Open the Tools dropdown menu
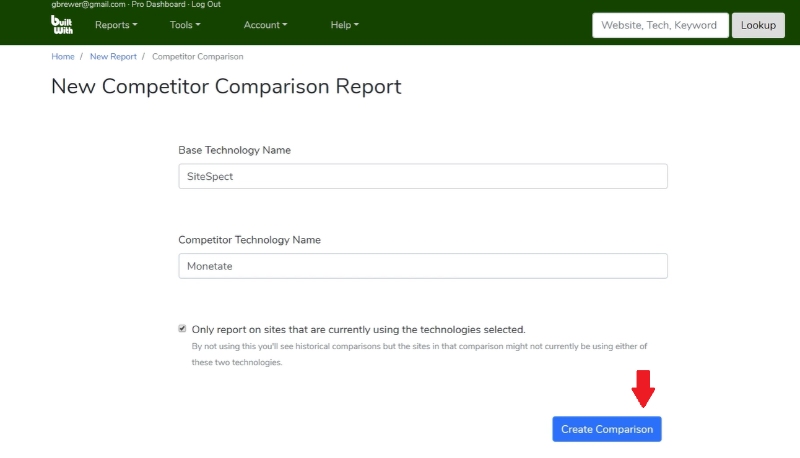 185,25
